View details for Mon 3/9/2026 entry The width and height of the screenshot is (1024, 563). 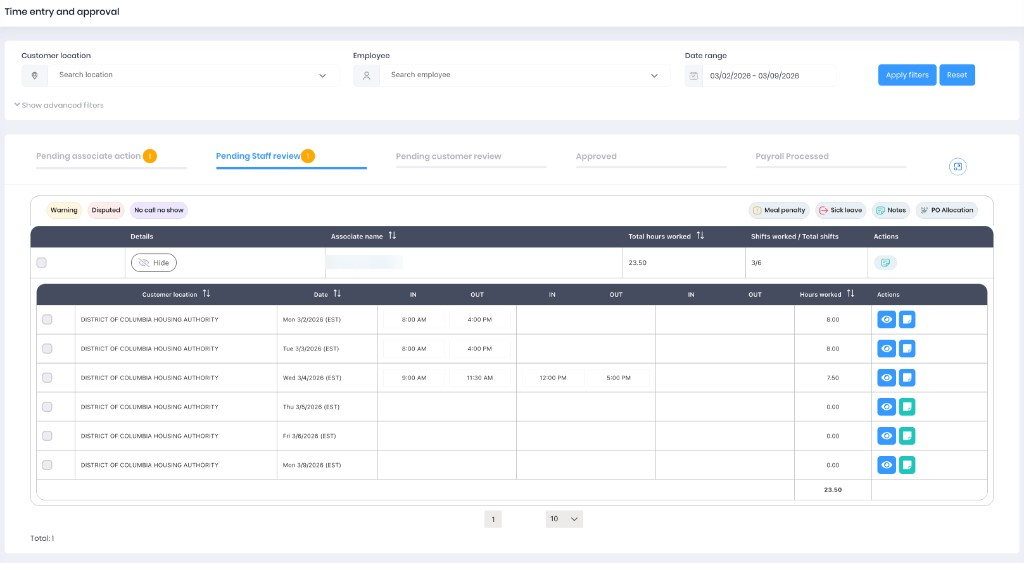886,465
